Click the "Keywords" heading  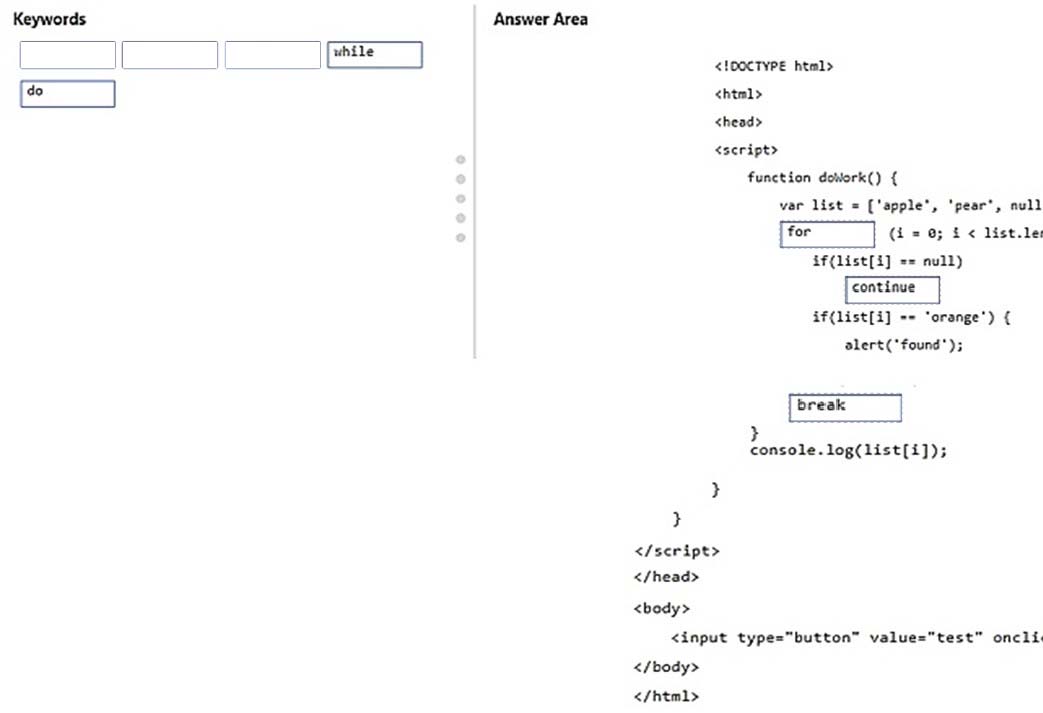(49, 19)
